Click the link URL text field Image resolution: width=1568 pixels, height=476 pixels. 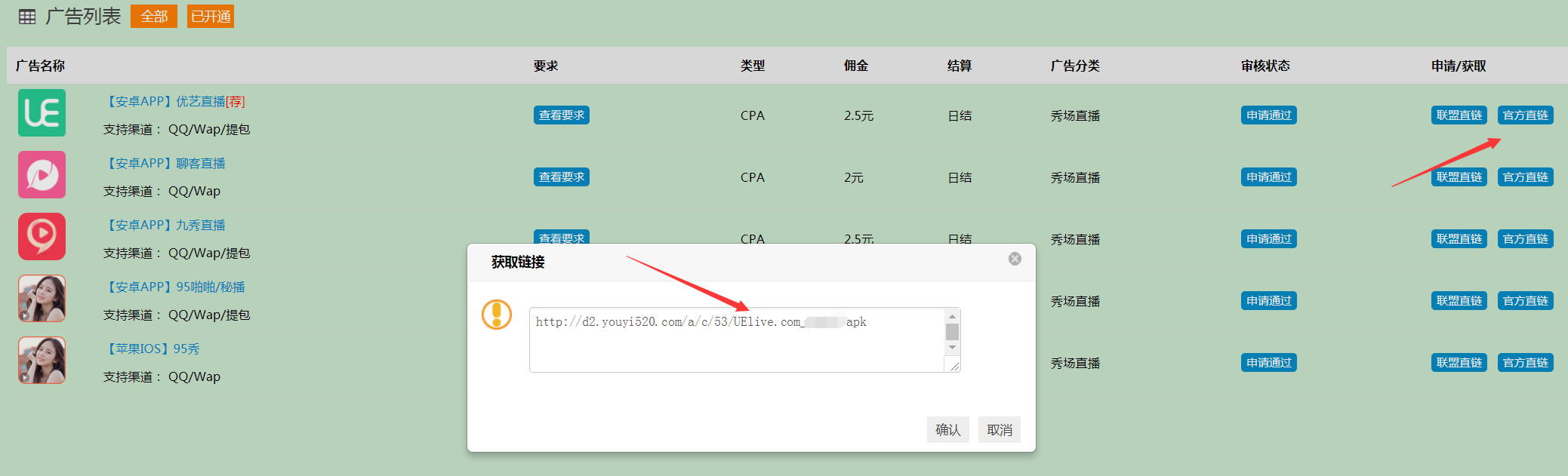(x=736, y=339)
